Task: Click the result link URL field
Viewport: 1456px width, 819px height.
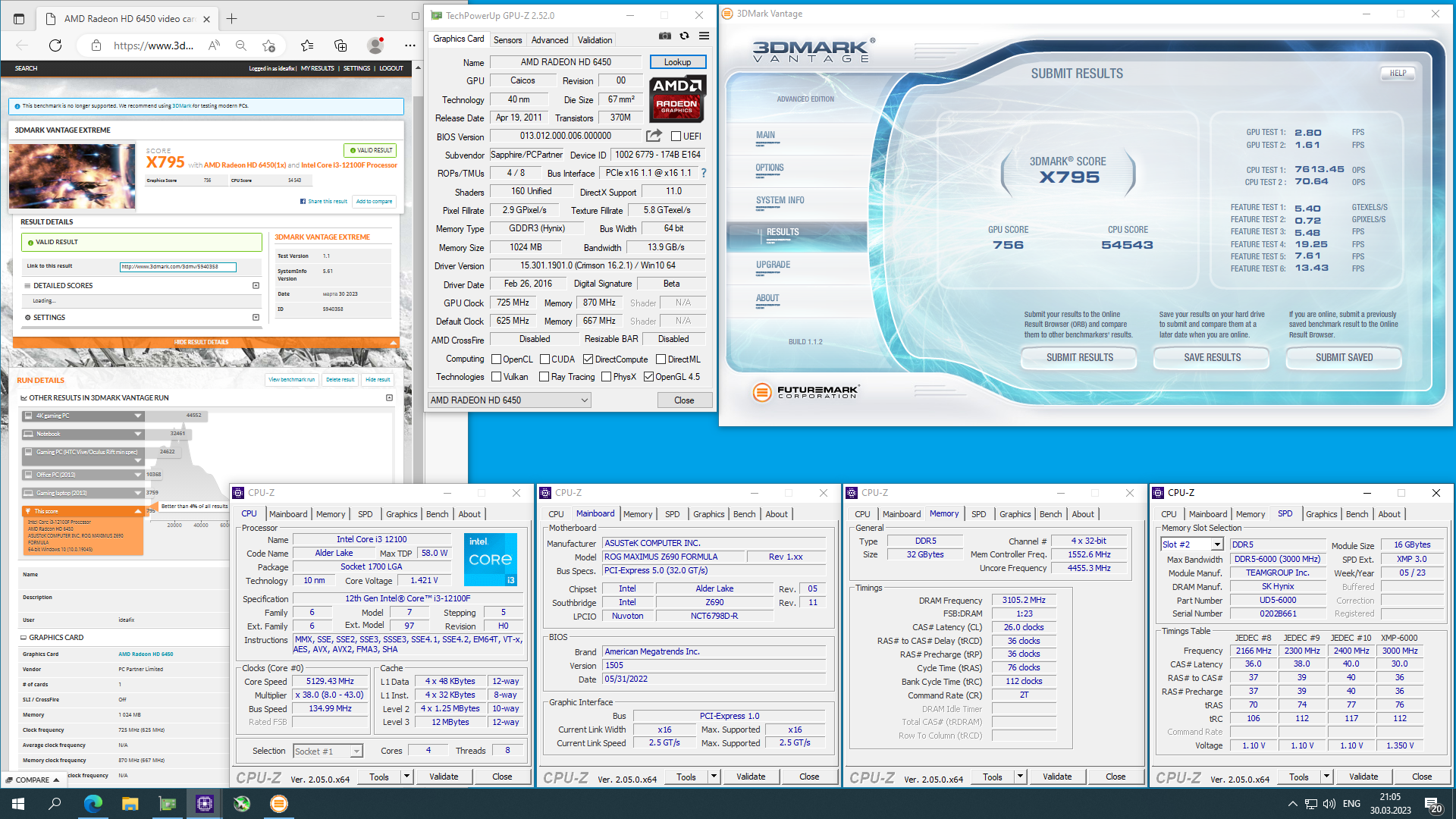Action: click(178, 267)
